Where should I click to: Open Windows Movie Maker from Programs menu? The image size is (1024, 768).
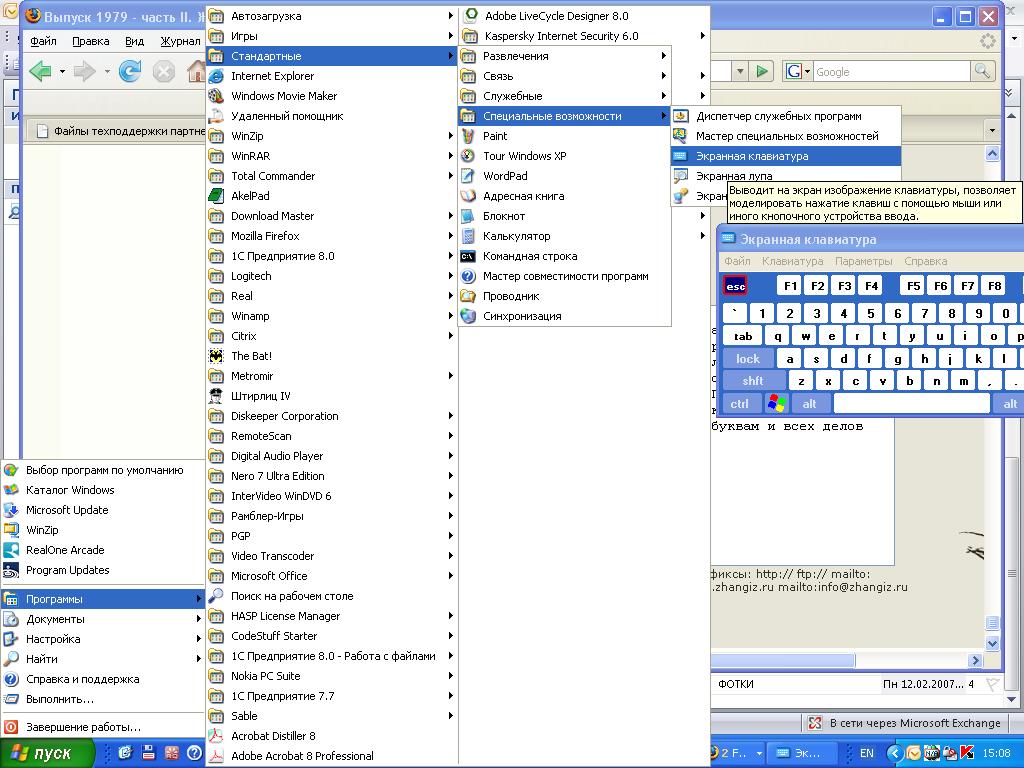click(331, 96)
